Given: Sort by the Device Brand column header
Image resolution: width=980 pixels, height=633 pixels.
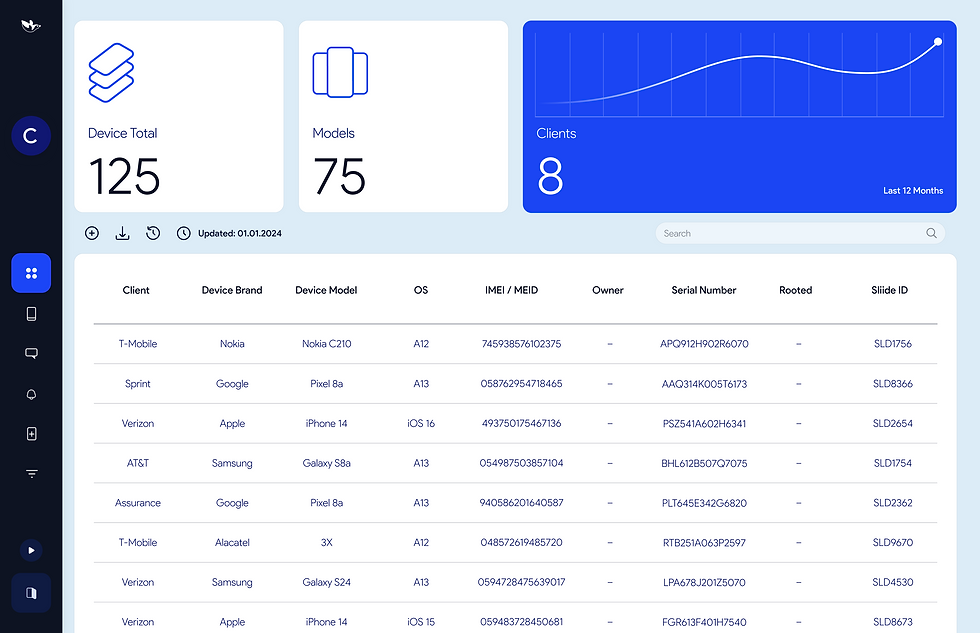Looking at the screenshot, I should (232, 290).
